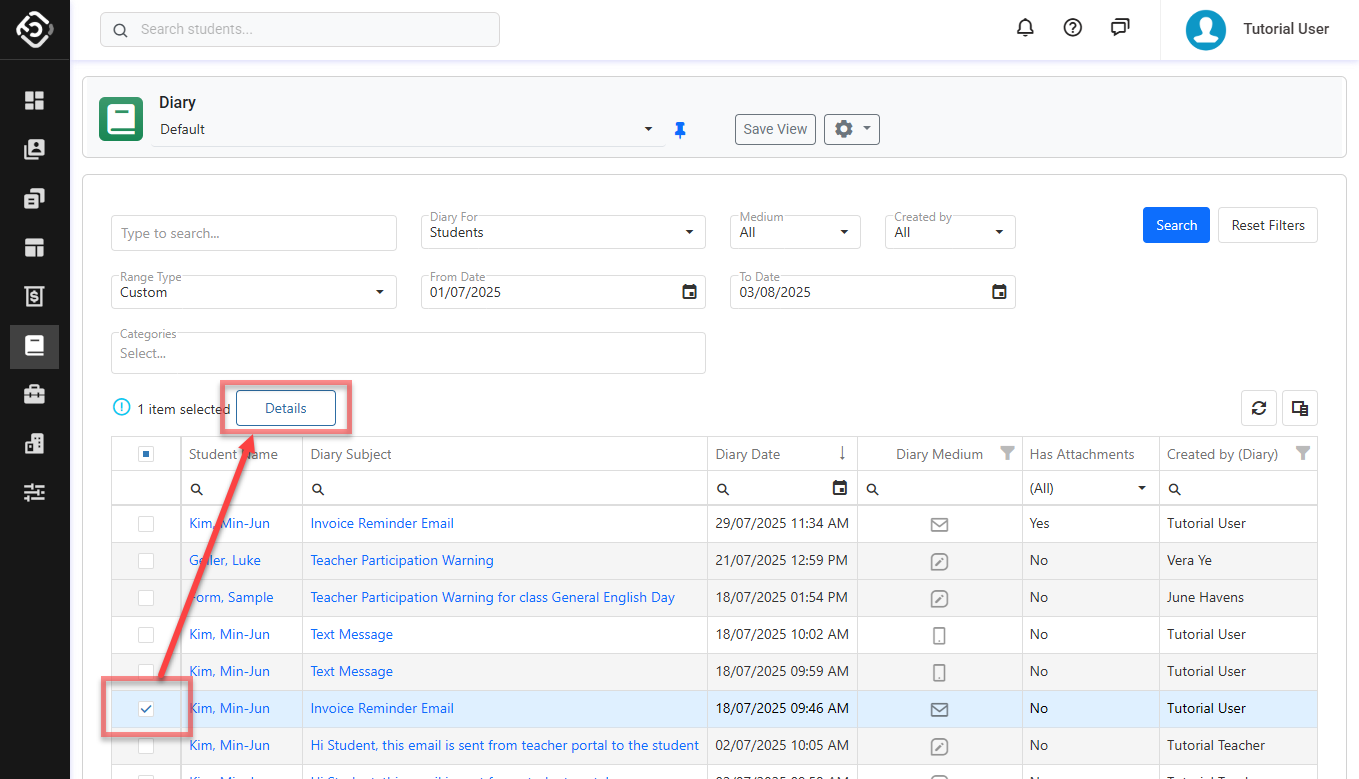This screenshot has width=1359, height=779.
Task: Check the Geller, Luke row checkbox
Action: (x=146, y=560)
